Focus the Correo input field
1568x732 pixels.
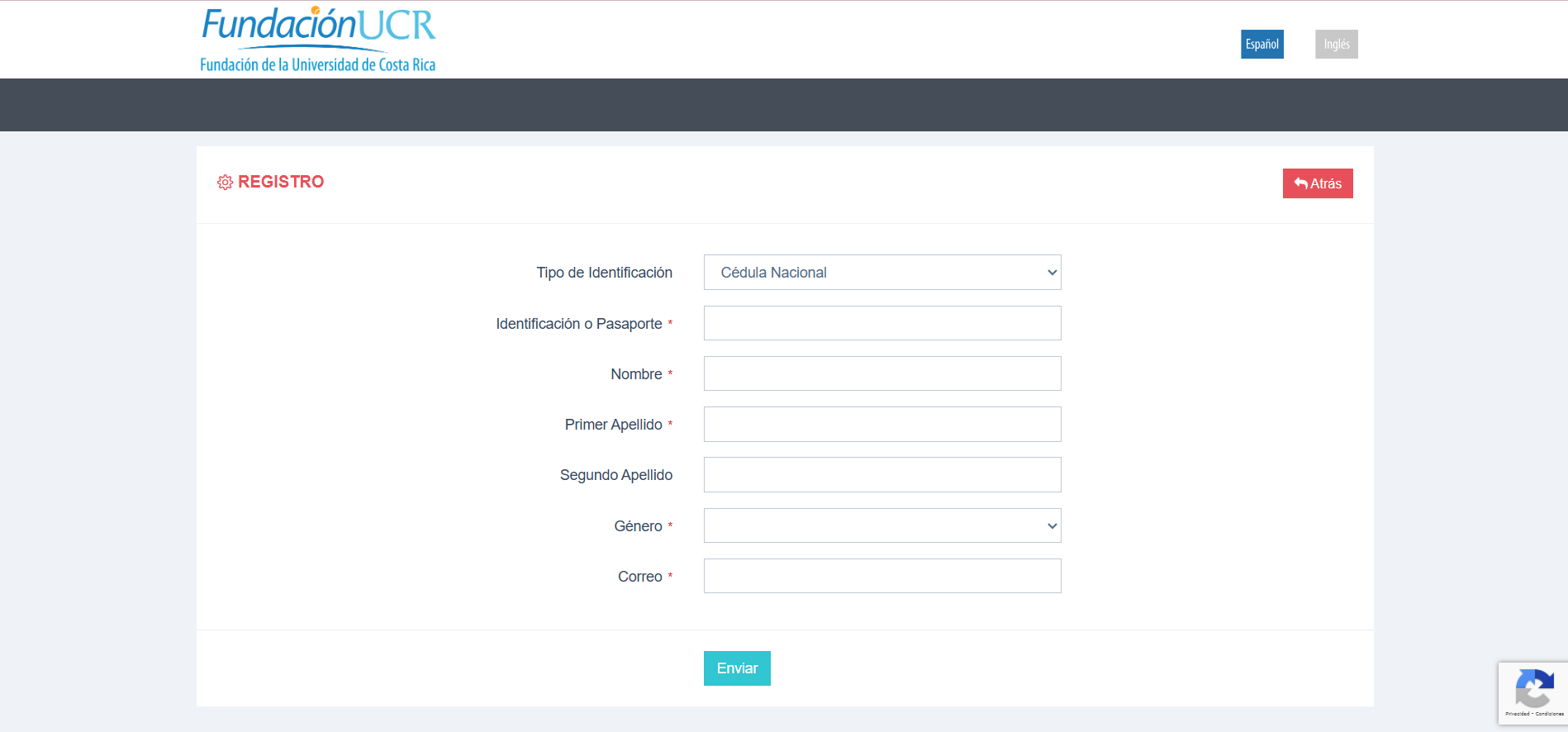pyautogui.click(x=882, y=576)
